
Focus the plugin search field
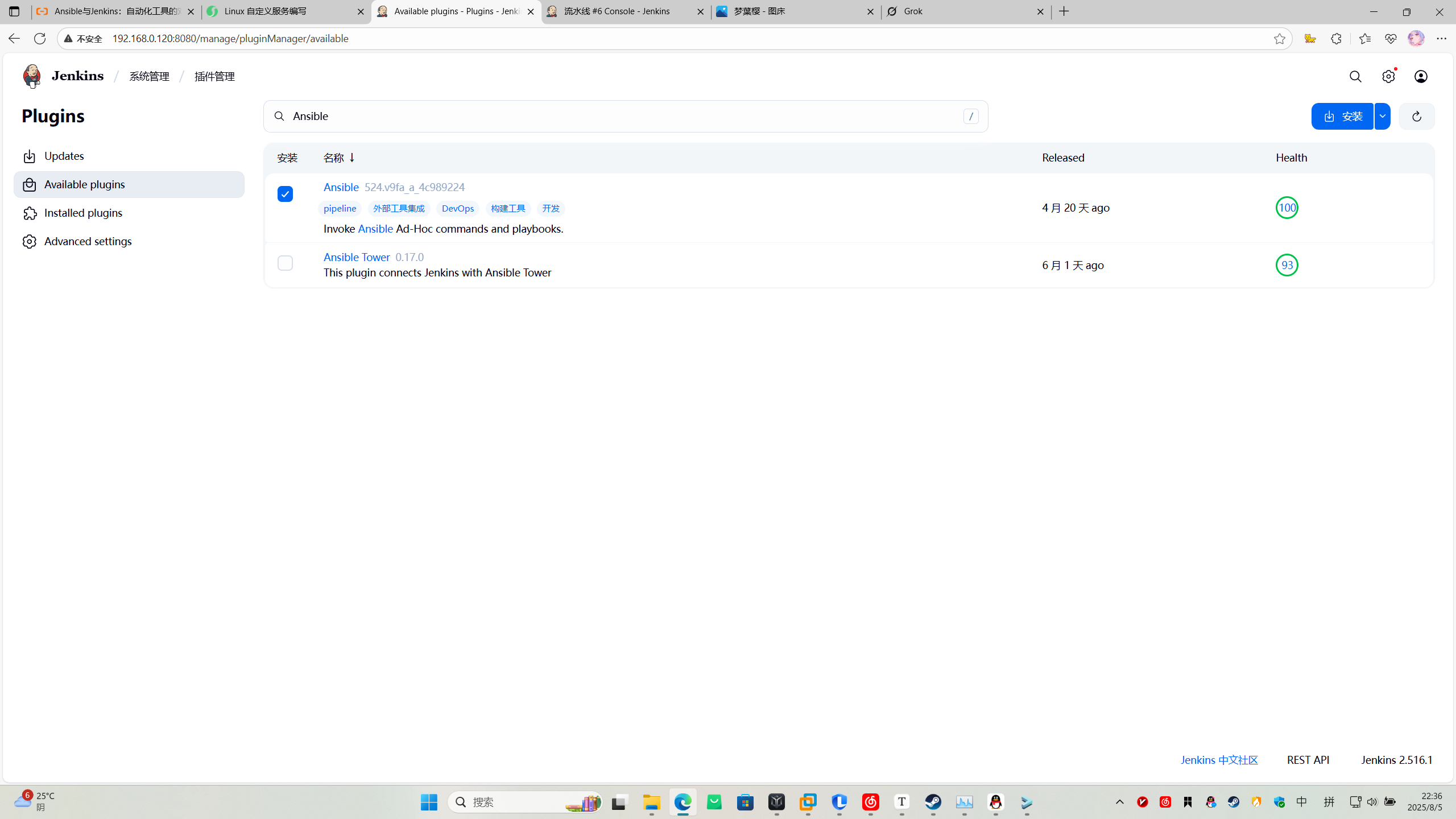(626, 116)
